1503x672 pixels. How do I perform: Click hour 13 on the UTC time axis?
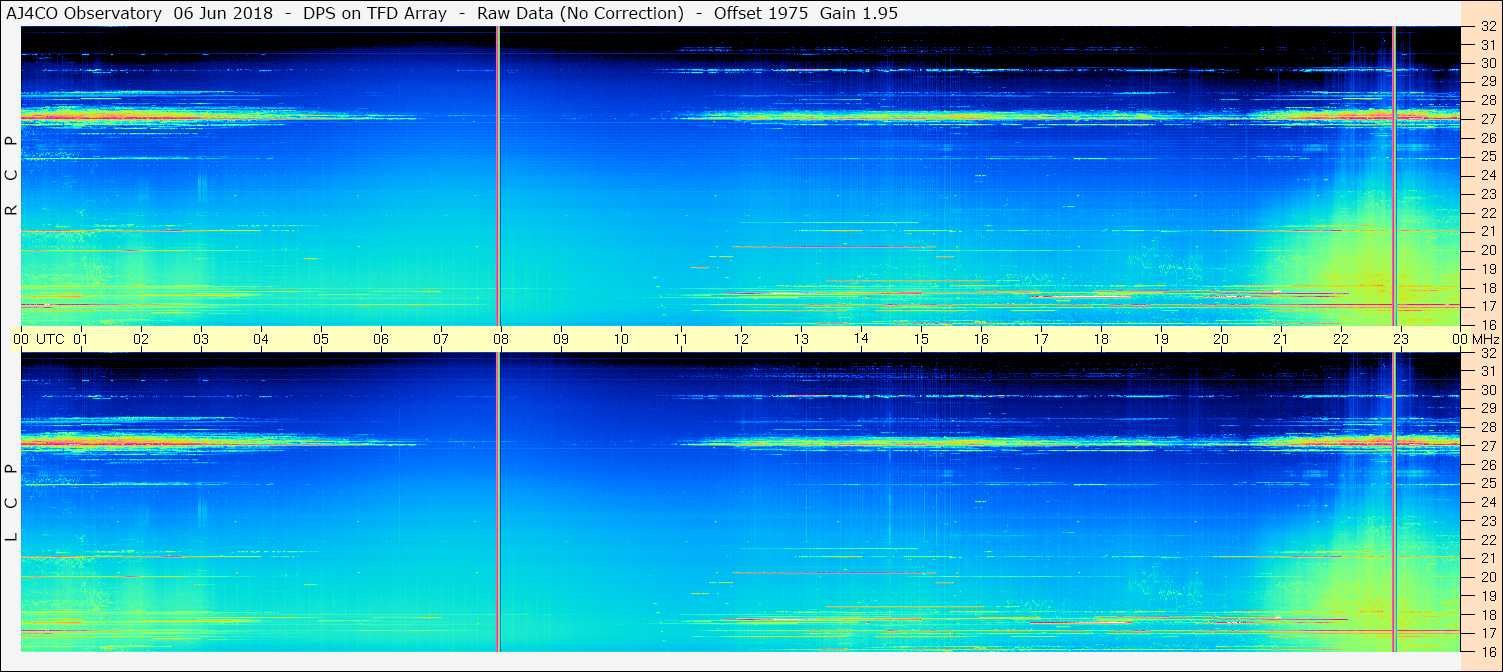pyautogui.click(x=801, y=339)
